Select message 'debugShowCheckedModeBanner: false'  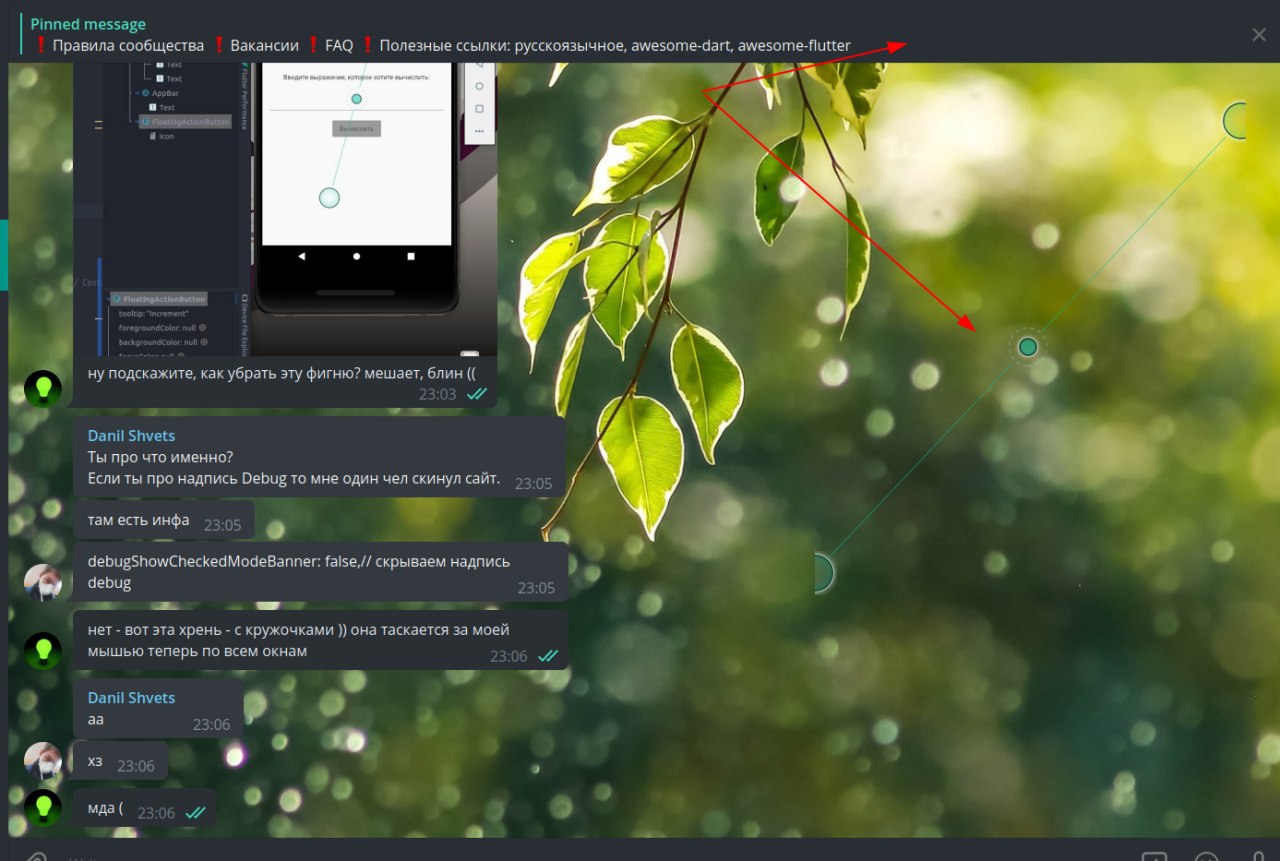[321, 572]
